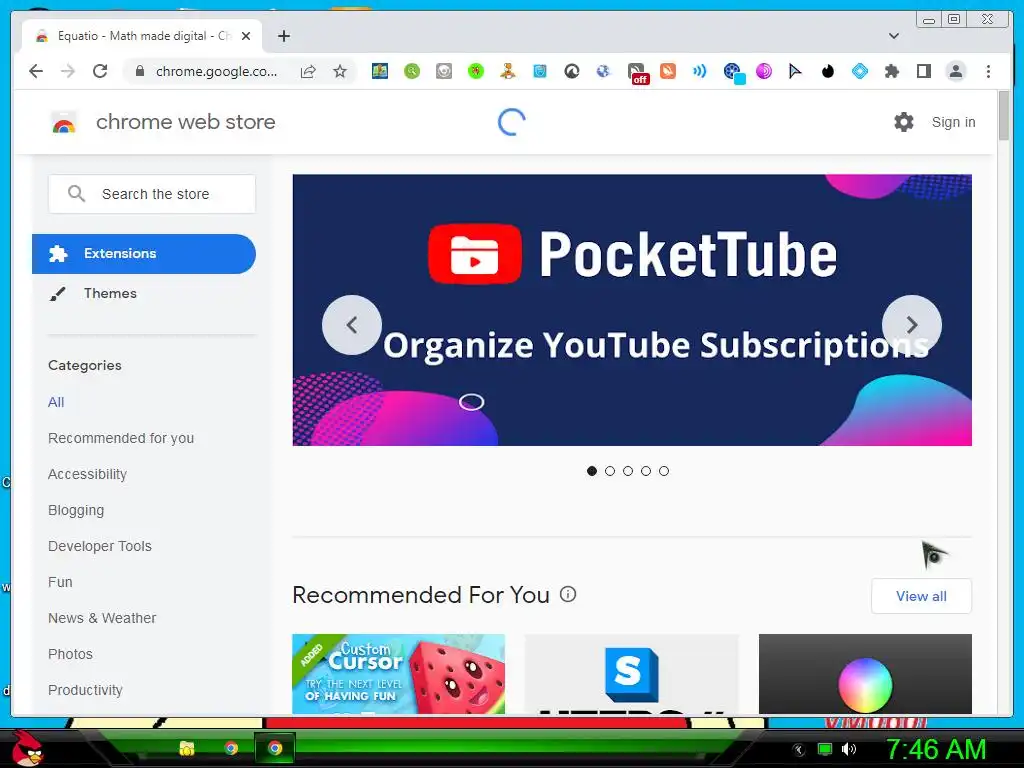
Task: Open the Accessibility category
Action: (x=88, y=474)
